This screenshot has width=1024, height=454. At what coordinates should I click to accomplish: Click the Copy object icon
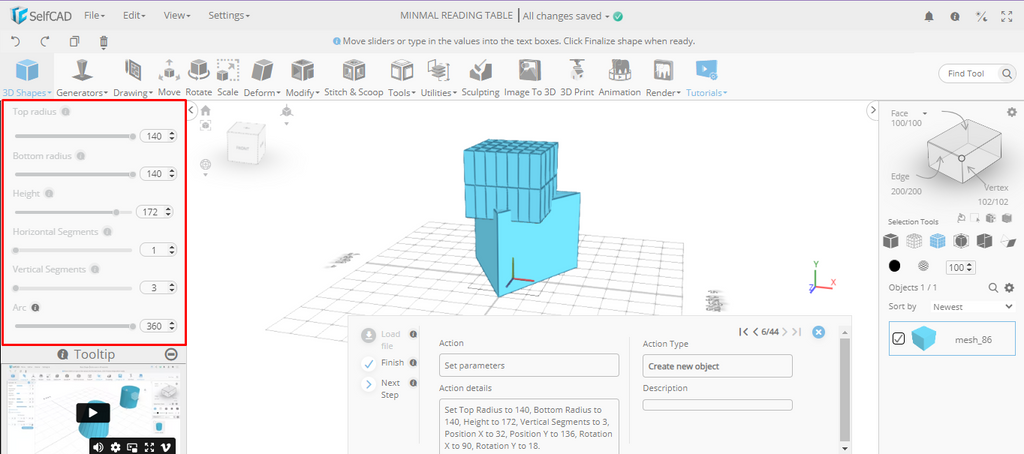tap(74, 41)
